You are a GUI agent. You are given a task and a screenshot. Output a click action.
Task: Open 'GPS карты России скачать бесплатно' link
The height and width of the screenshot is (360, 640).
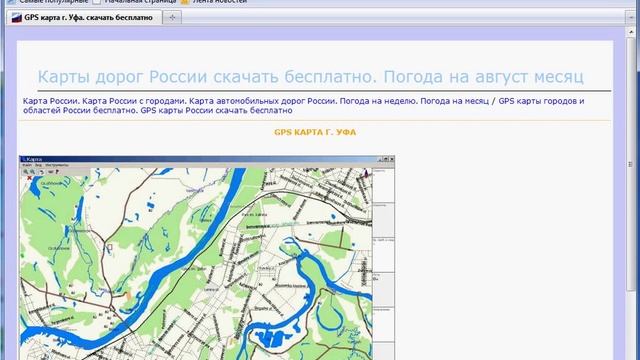point(216,110)
